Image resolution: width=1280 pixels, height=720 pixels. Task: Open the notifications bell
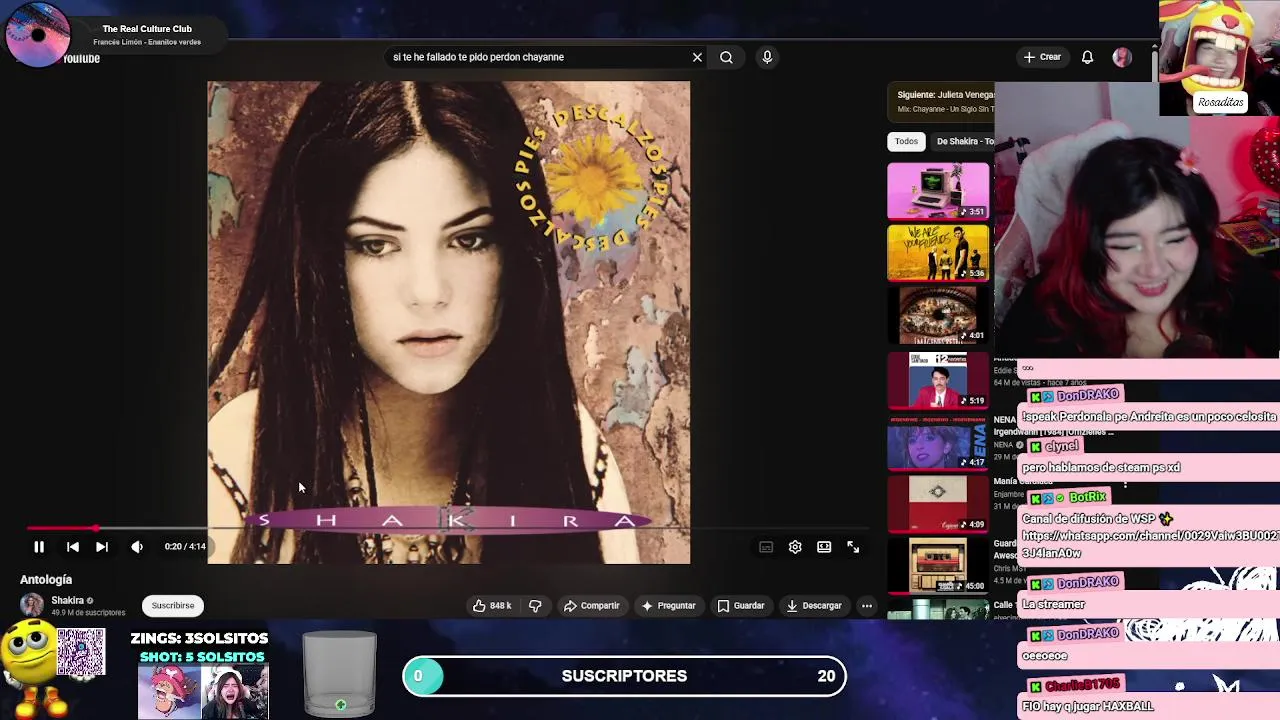[1087, 57]
